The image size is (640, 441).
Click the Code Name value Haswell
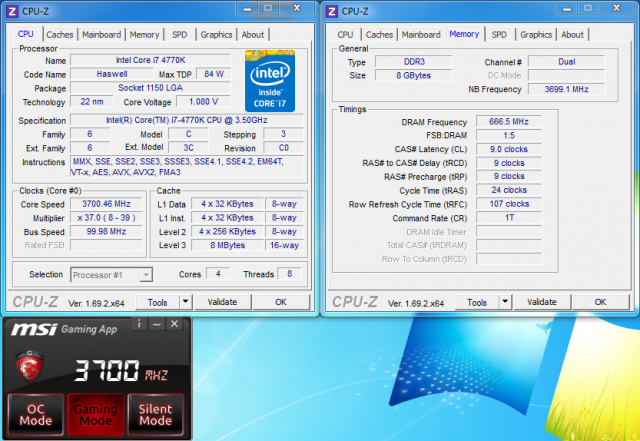tap(112, 74)
